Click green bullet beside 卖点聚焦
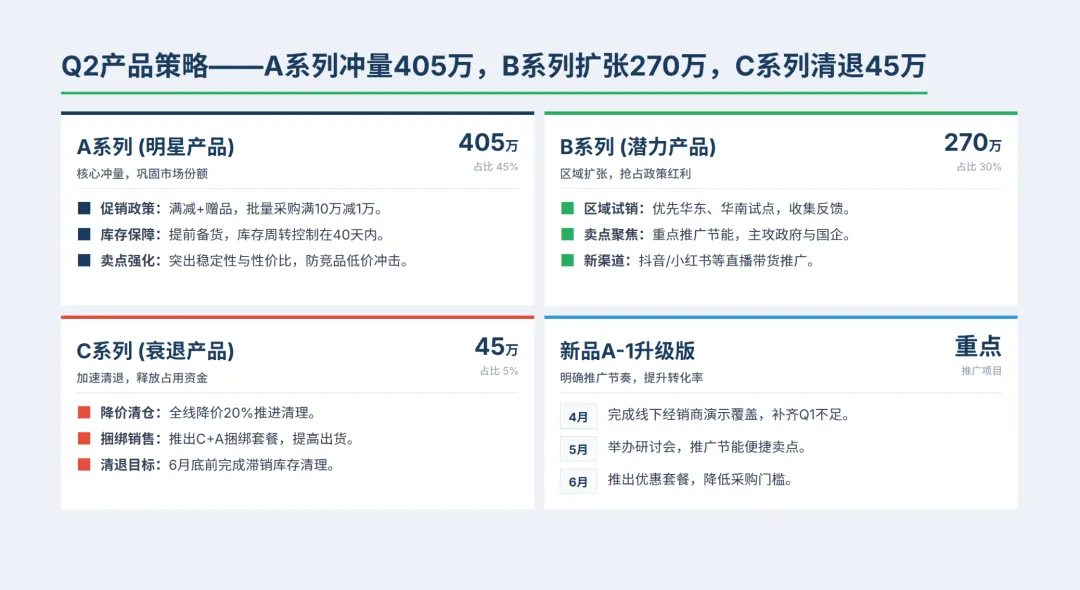Screen dimensions: 1080x590 pyautogui.click(x=567, y=235)
